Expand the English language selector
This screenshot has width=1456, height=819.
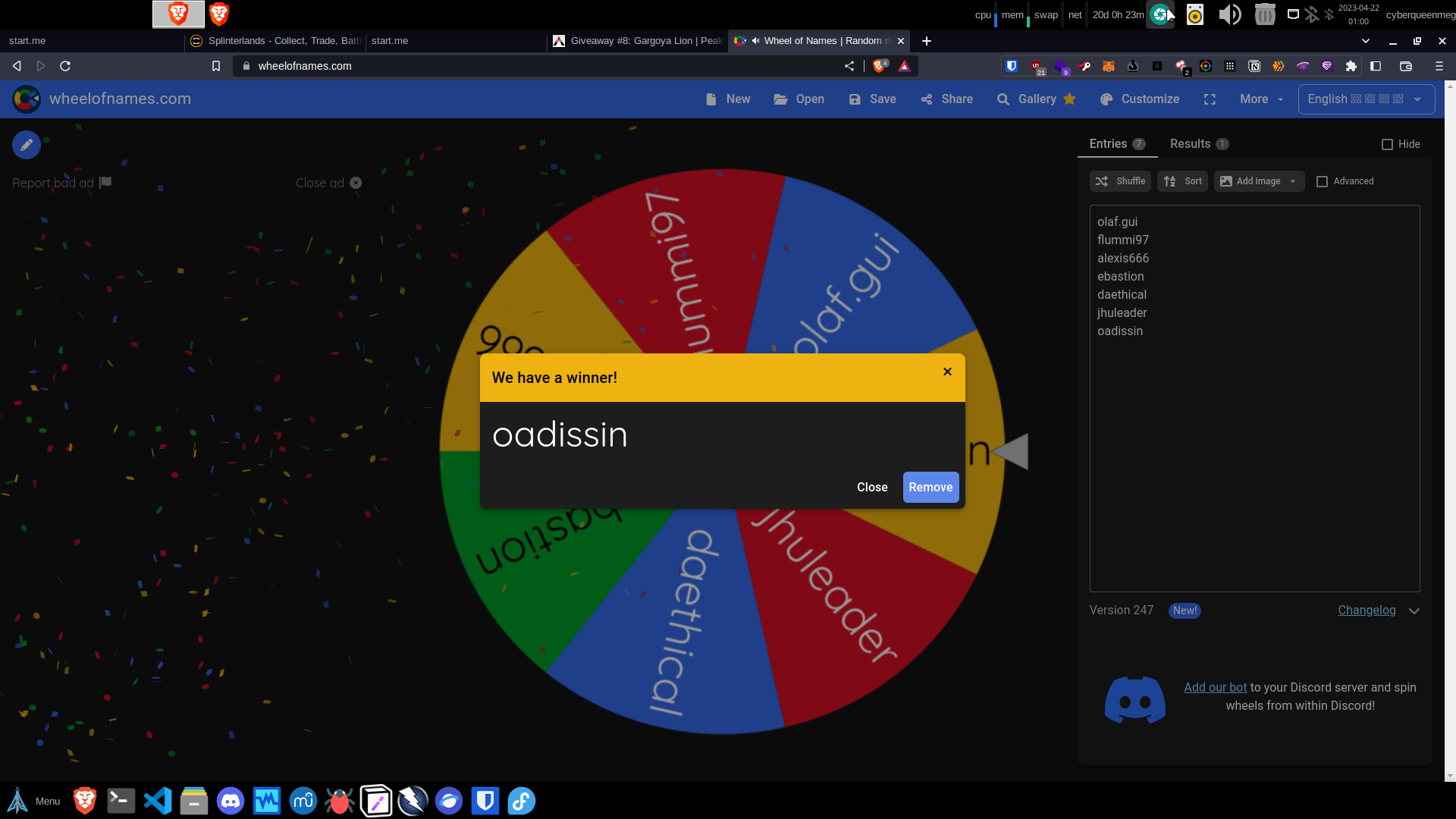[x=1366, y=99]
